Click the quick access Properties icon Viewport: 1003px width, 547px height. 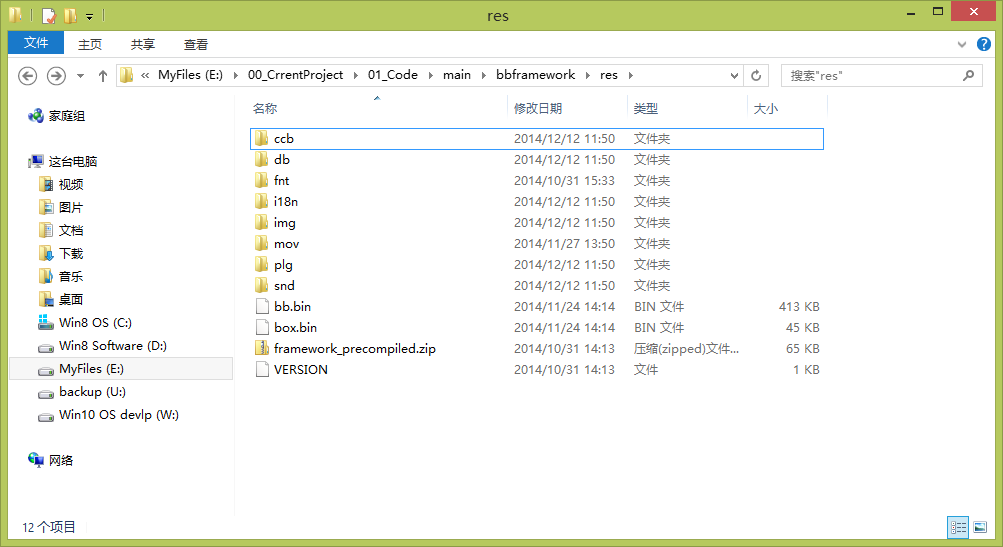pyautogui.click(x=49, y=15)
